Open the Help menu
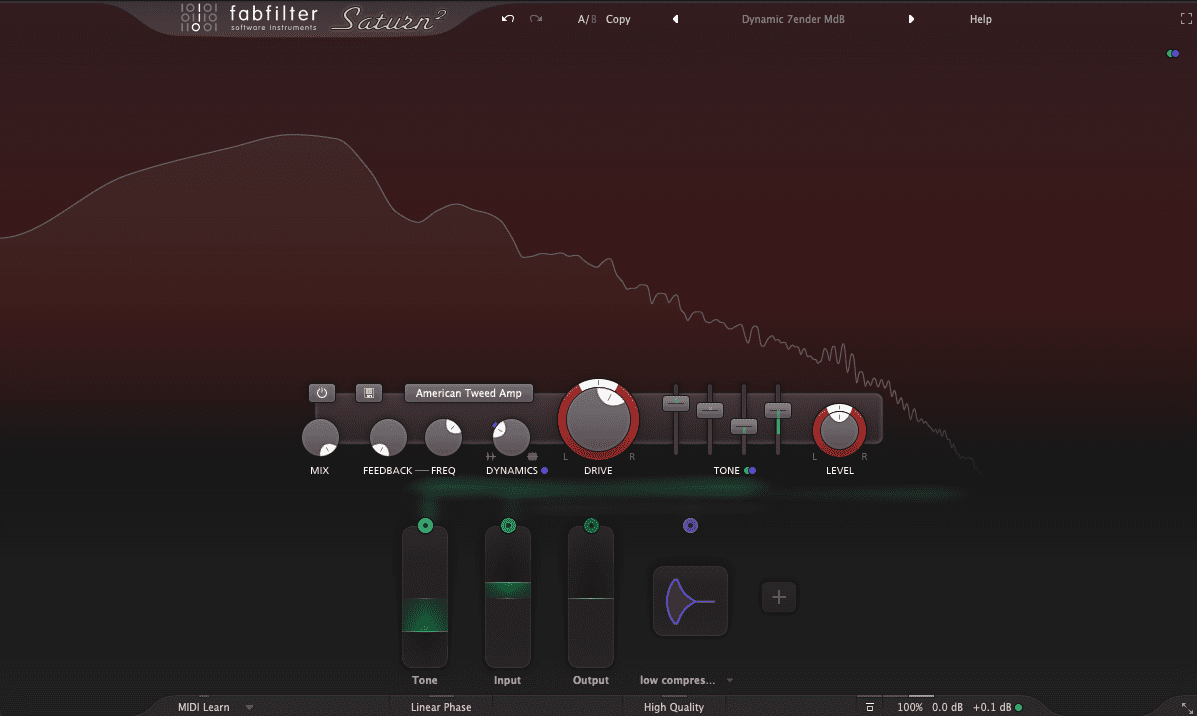The width and height of the screenshot is (1197, 716). [x=980, y=19]
